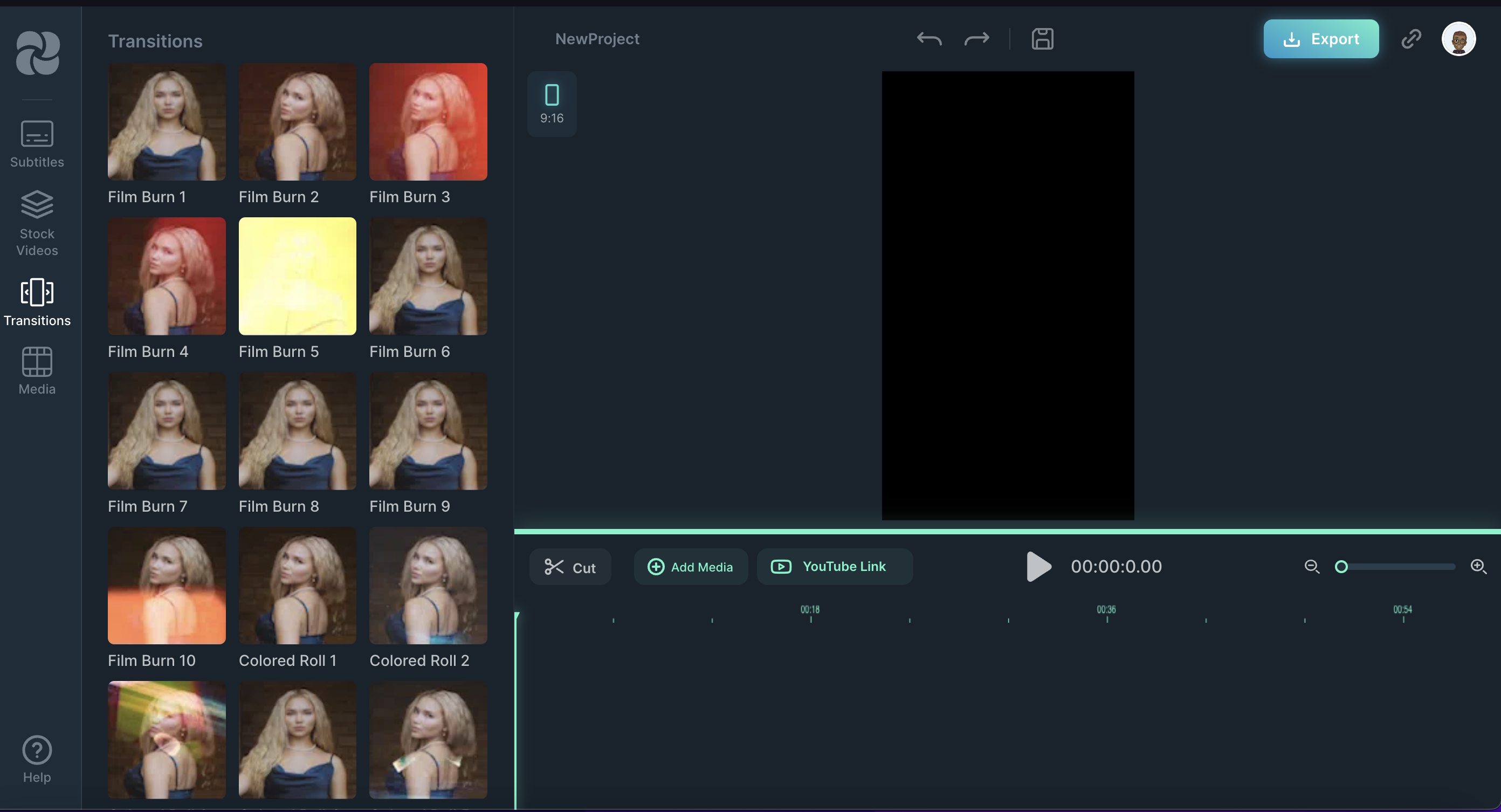Image resolution: width=1501 pixels, height=812 pixels.
Task: Click the YouTube Link button
Action: (834, 567)
